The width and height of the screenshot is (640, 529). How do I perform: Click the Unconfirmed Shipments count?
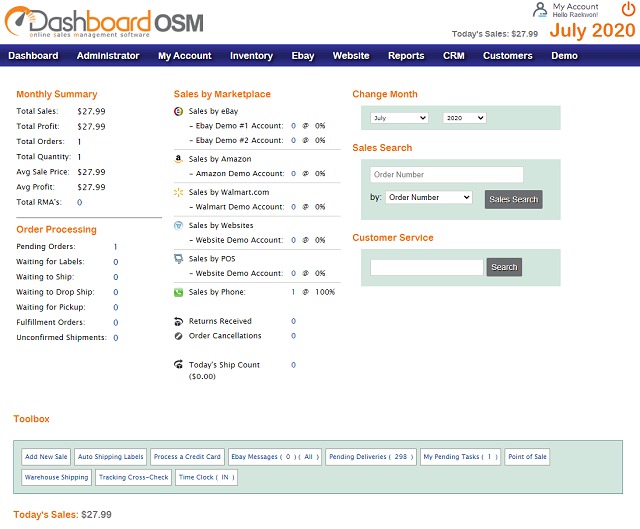(116, 338)
